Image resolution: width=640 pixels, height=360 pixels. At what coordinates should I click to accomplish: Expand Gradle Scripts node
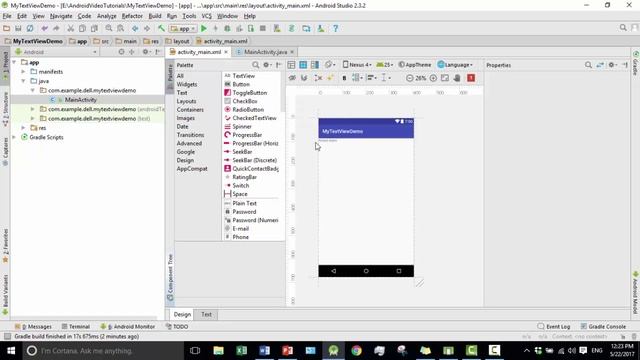[14, 137]
